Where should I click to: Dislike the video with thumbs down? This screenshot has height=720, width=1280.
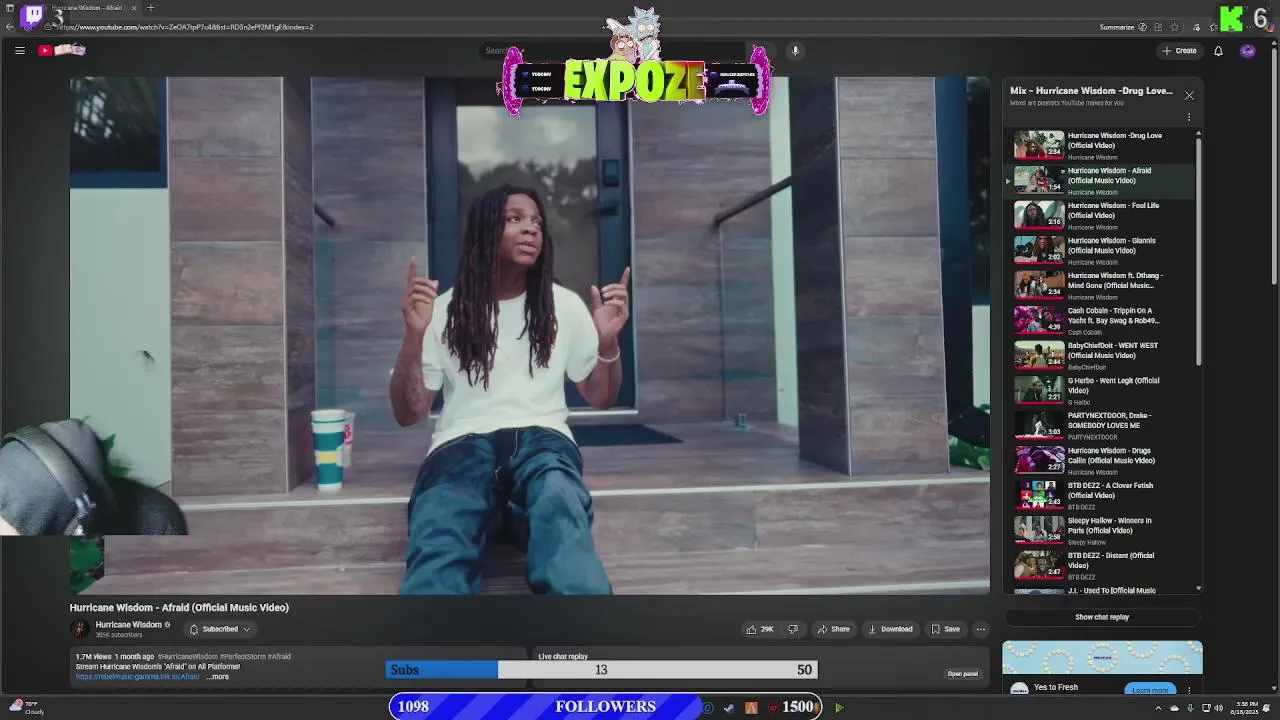pos(793,629)
